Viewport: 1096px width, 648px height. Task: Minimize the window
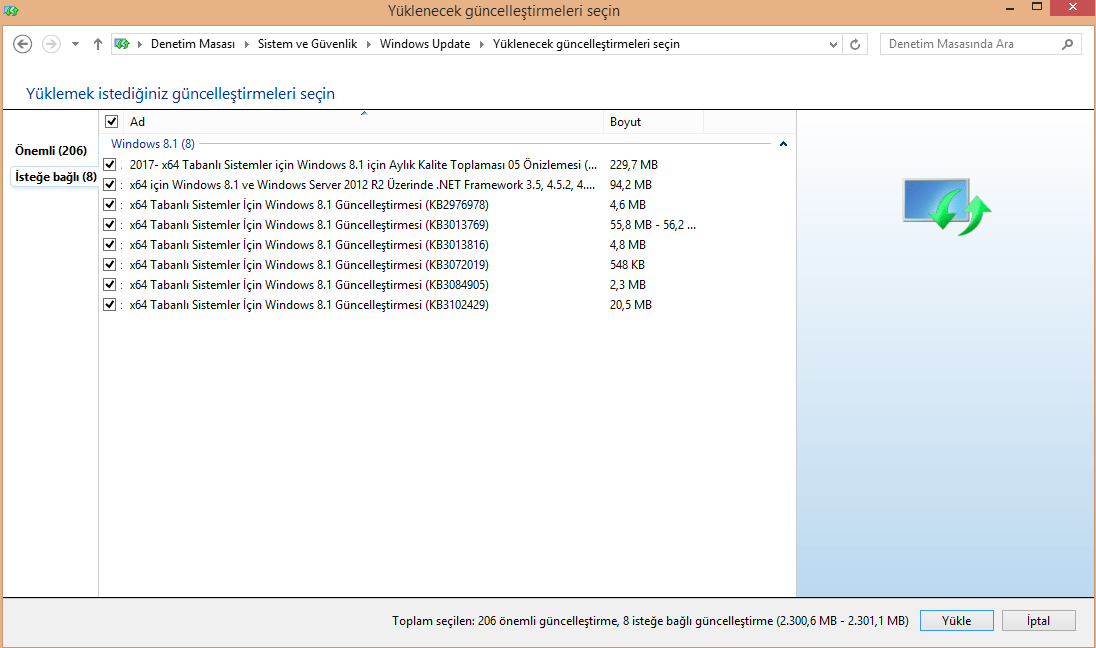click(x=1010, y=8)
